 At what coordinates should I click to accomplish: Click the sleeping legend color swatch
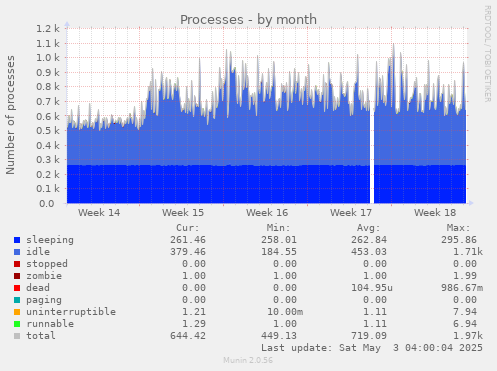pyautogui.click(x=17, y=240)
